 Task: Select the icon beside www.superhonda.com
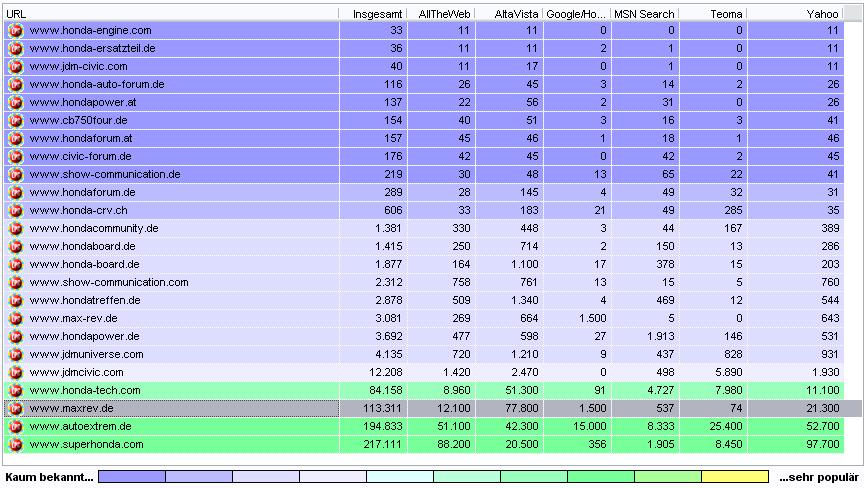[x=15, y=445]
